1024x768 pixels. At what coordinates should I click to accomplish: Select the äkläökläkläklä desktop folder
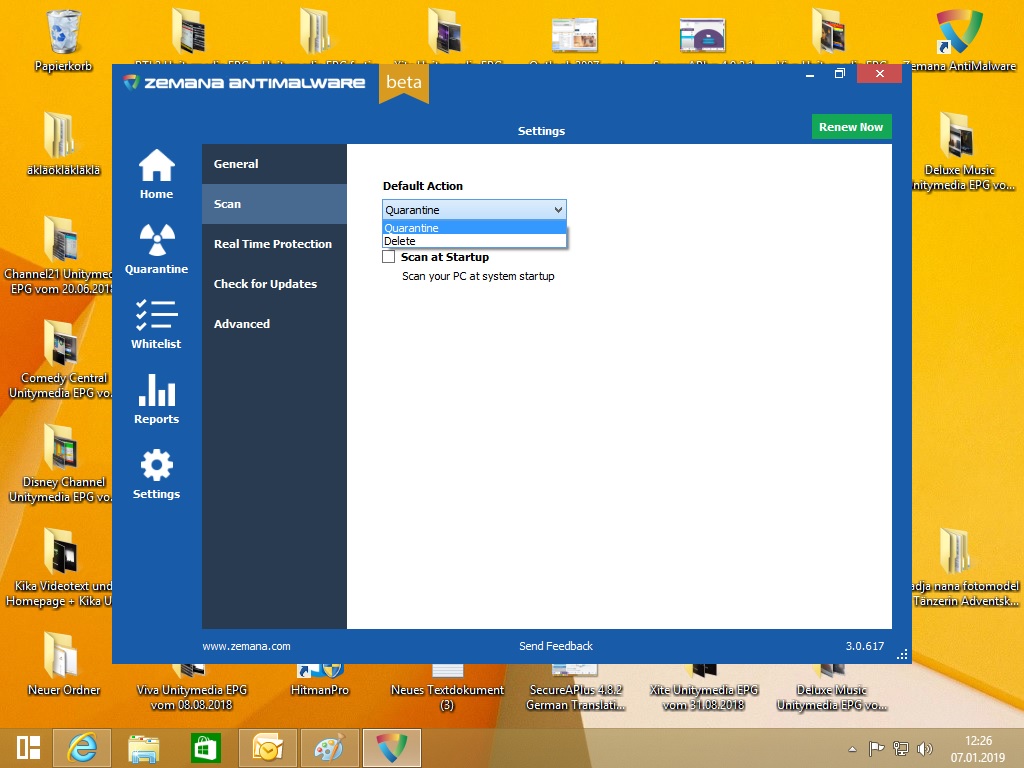63,144
